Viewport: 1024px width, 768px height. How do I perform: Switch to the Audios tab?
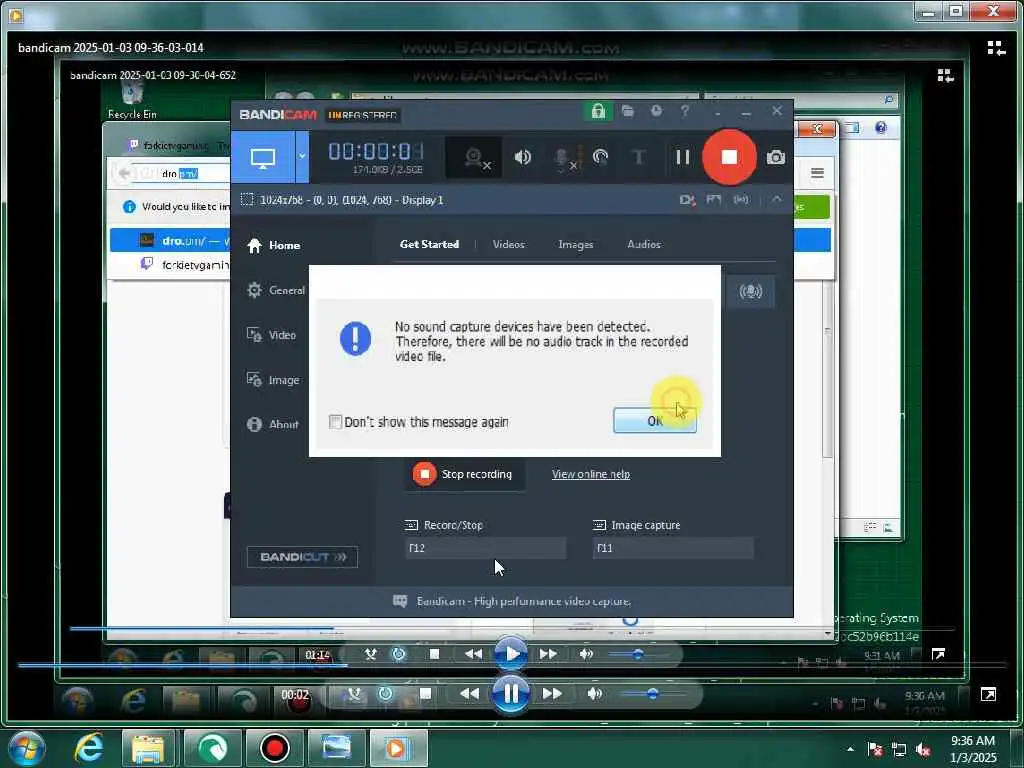point(644,244)
